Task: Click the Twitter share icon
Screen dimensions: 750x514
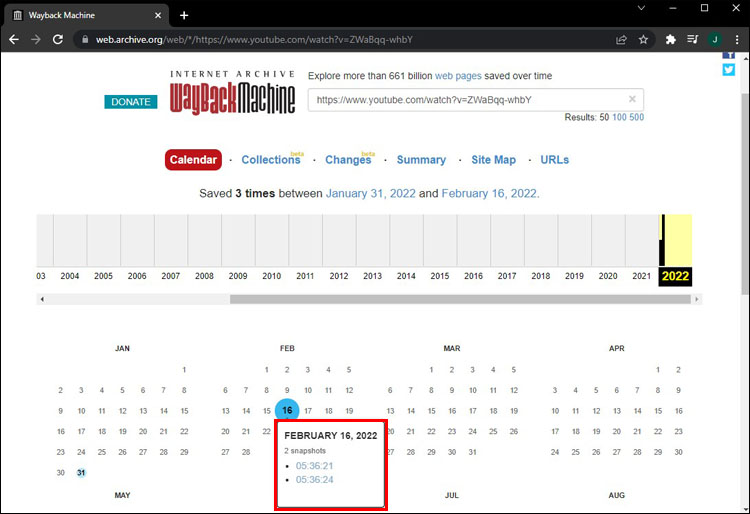Action: [728, 70]
